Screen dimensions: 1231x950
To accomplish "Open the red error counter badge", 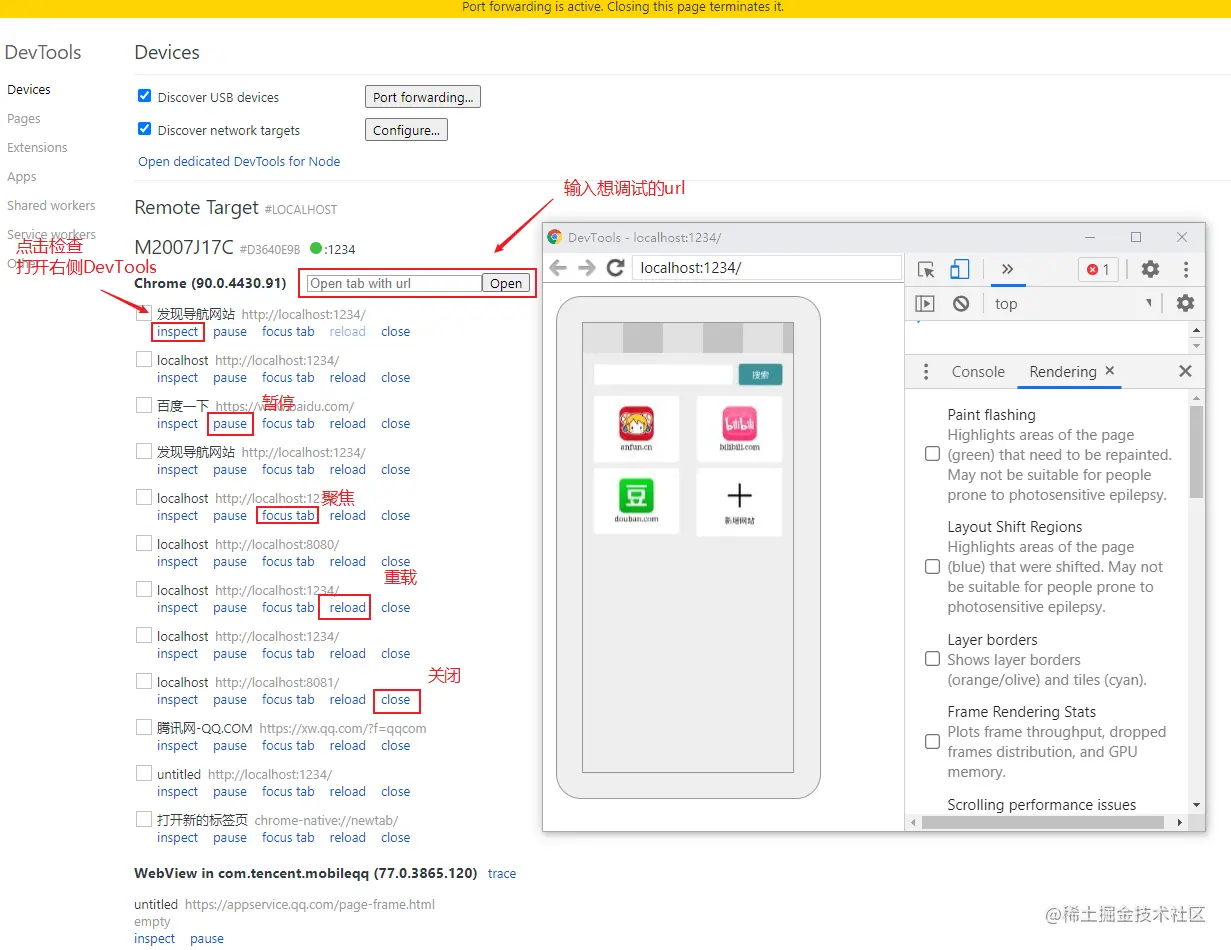I will [x=1098, y=269].
